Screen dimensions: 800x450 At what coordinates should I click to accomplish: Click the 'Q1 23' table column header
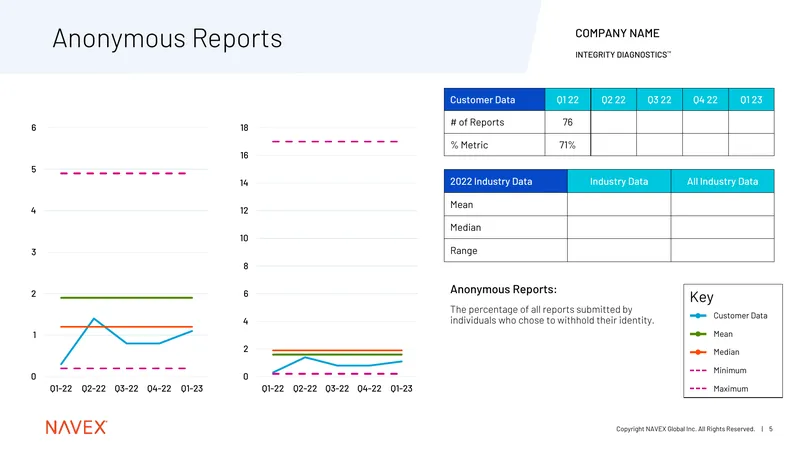coord(751,99)
